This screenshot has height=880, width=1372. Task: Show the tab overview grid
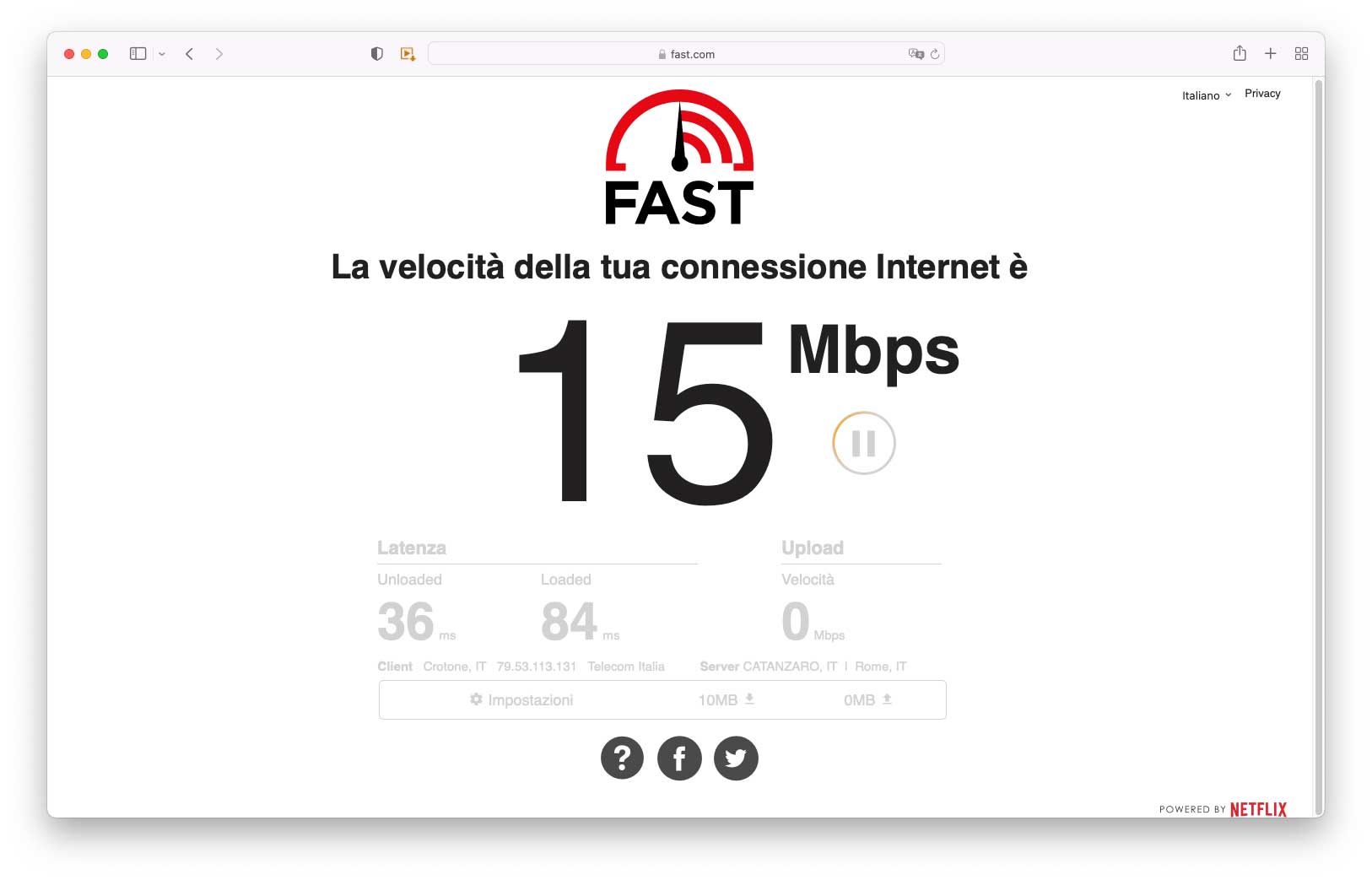[1301, 53]
